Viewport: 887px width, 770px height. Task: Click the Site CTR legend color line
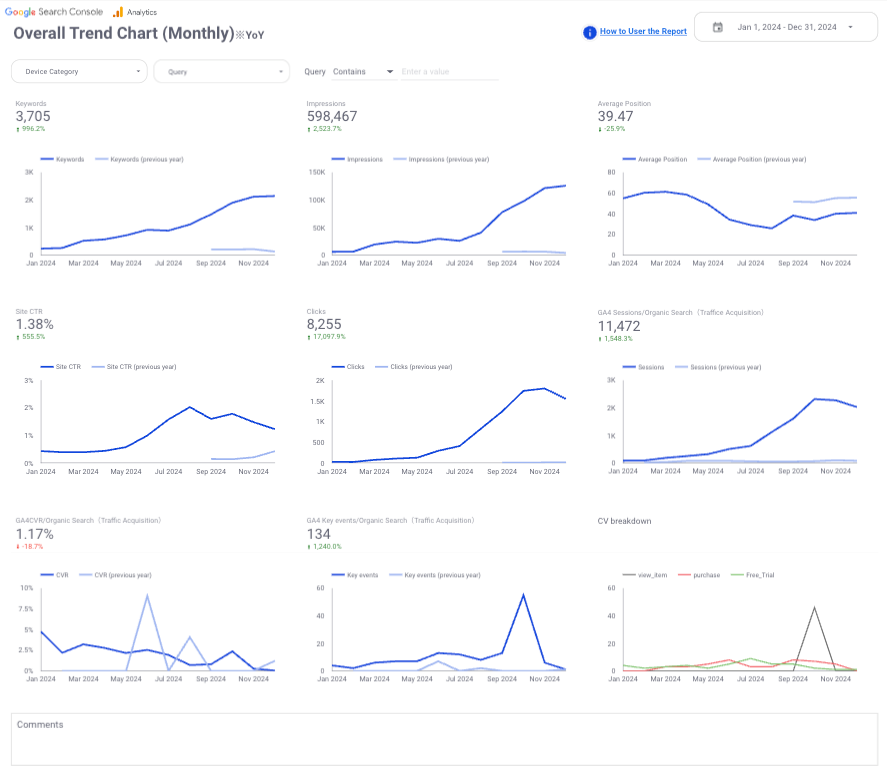47,367
